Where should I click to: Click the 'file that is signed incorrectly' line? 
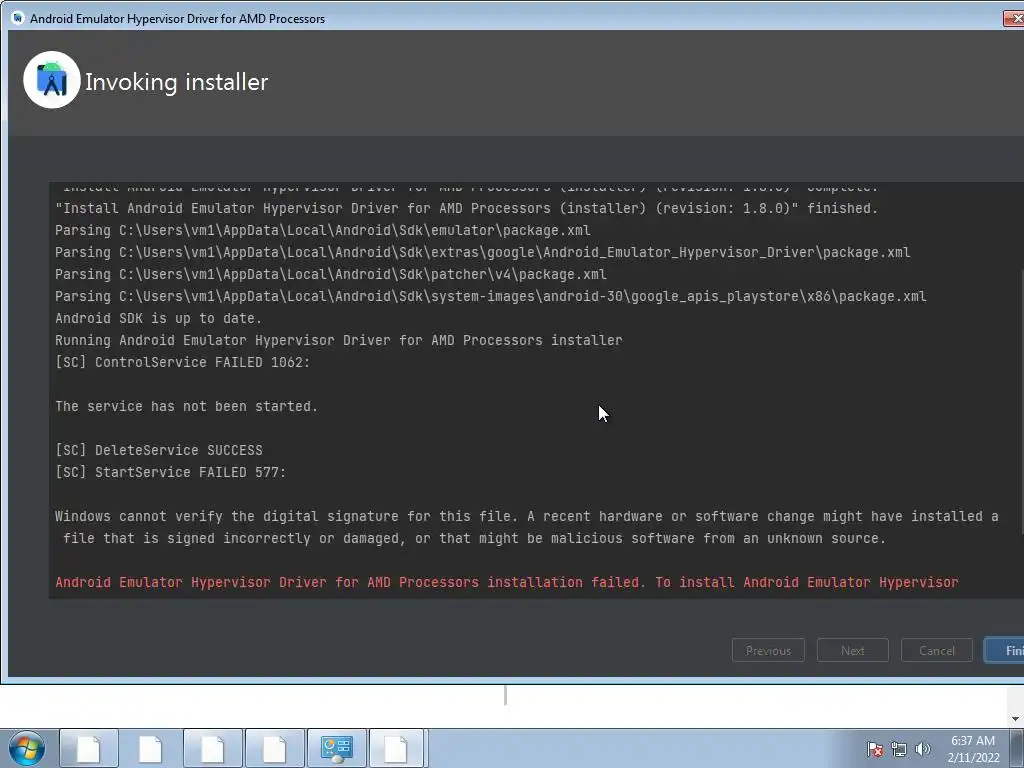(474, 538)
